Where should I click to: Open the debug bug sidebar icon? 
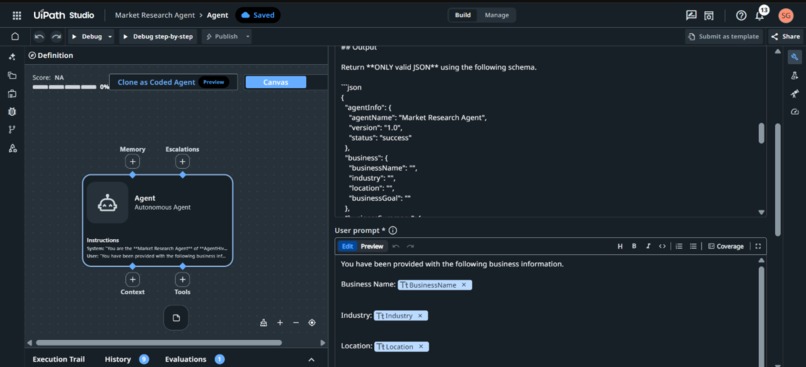12,112
